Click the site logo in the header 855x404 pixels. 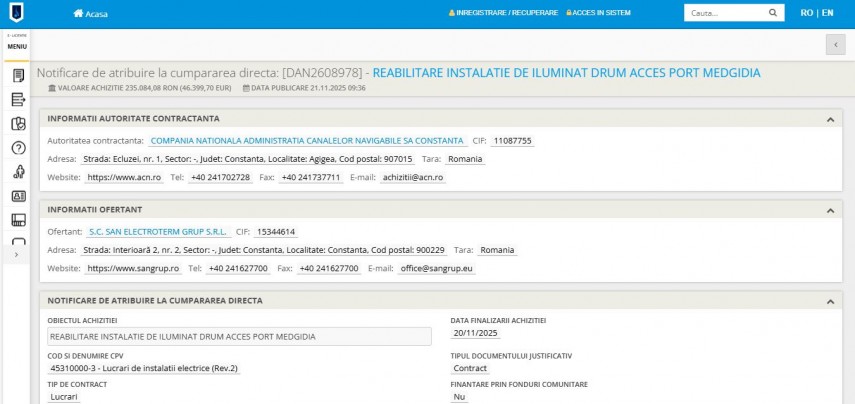pyautogui.click(x=18, y=13)
